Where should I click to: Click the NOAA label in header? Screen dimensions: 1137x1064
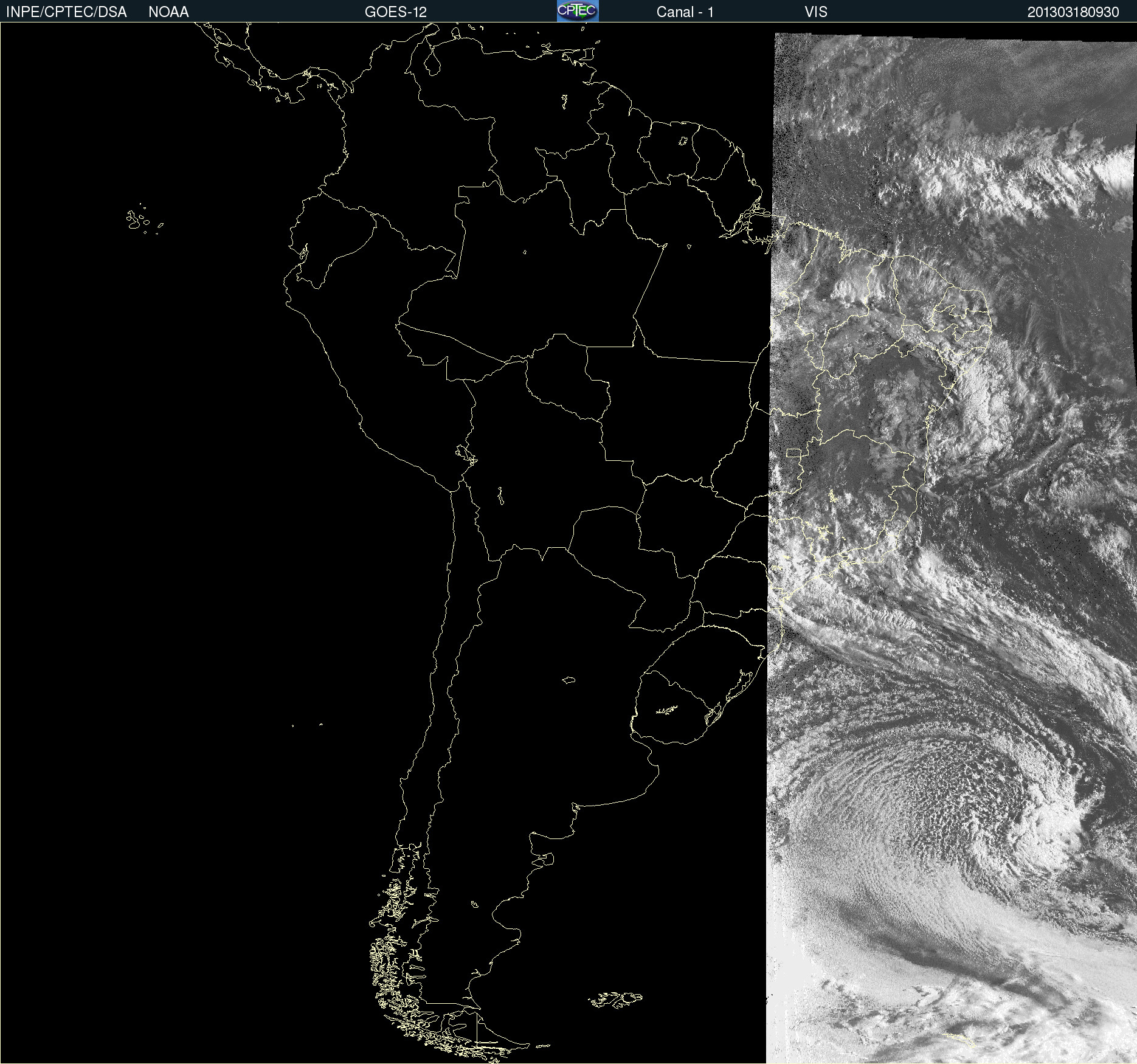pyautogui.click(x=168, y=12)
